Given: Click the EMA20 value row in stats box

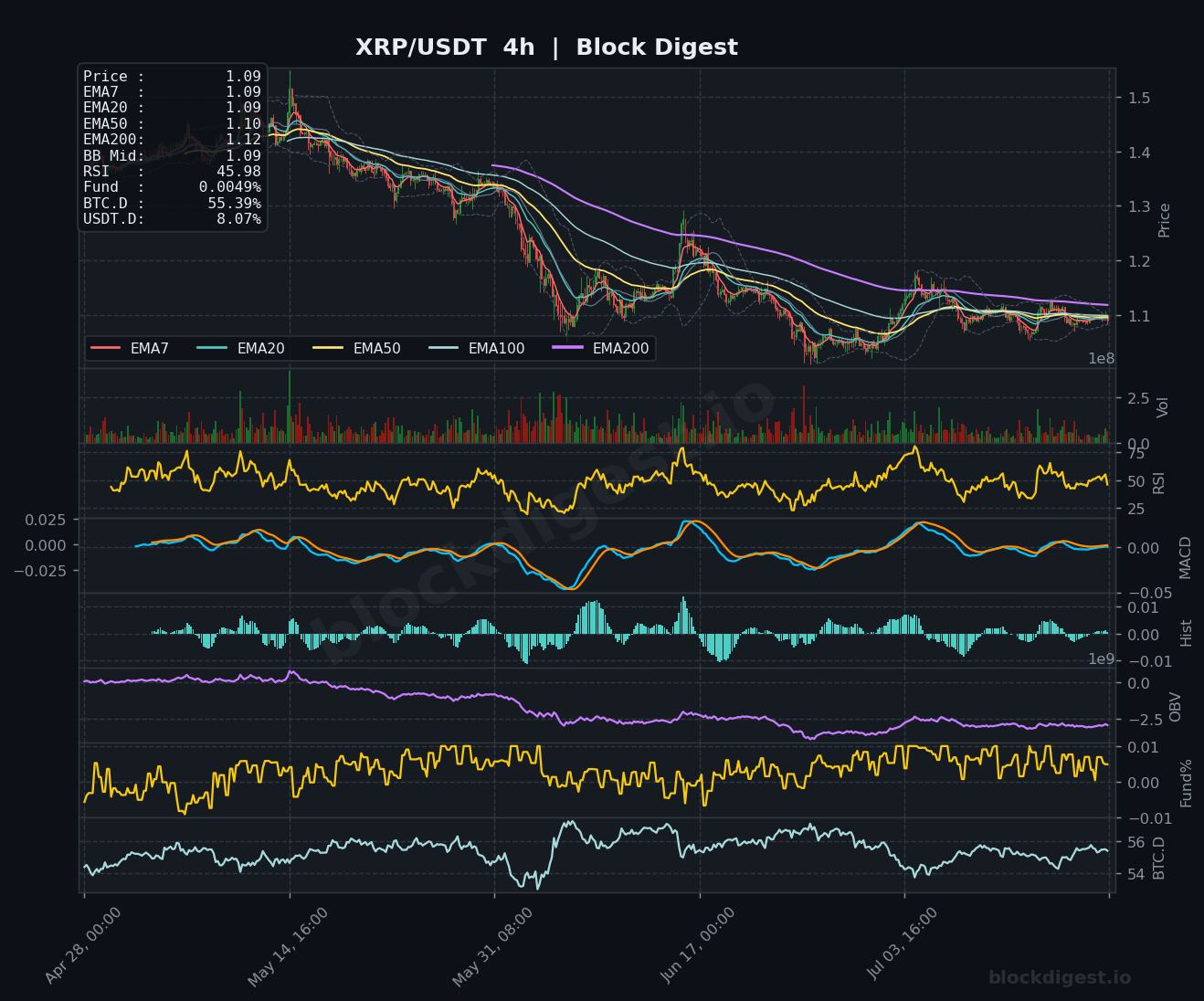Looking at the screenshot, I should click(x=172, y=108).
